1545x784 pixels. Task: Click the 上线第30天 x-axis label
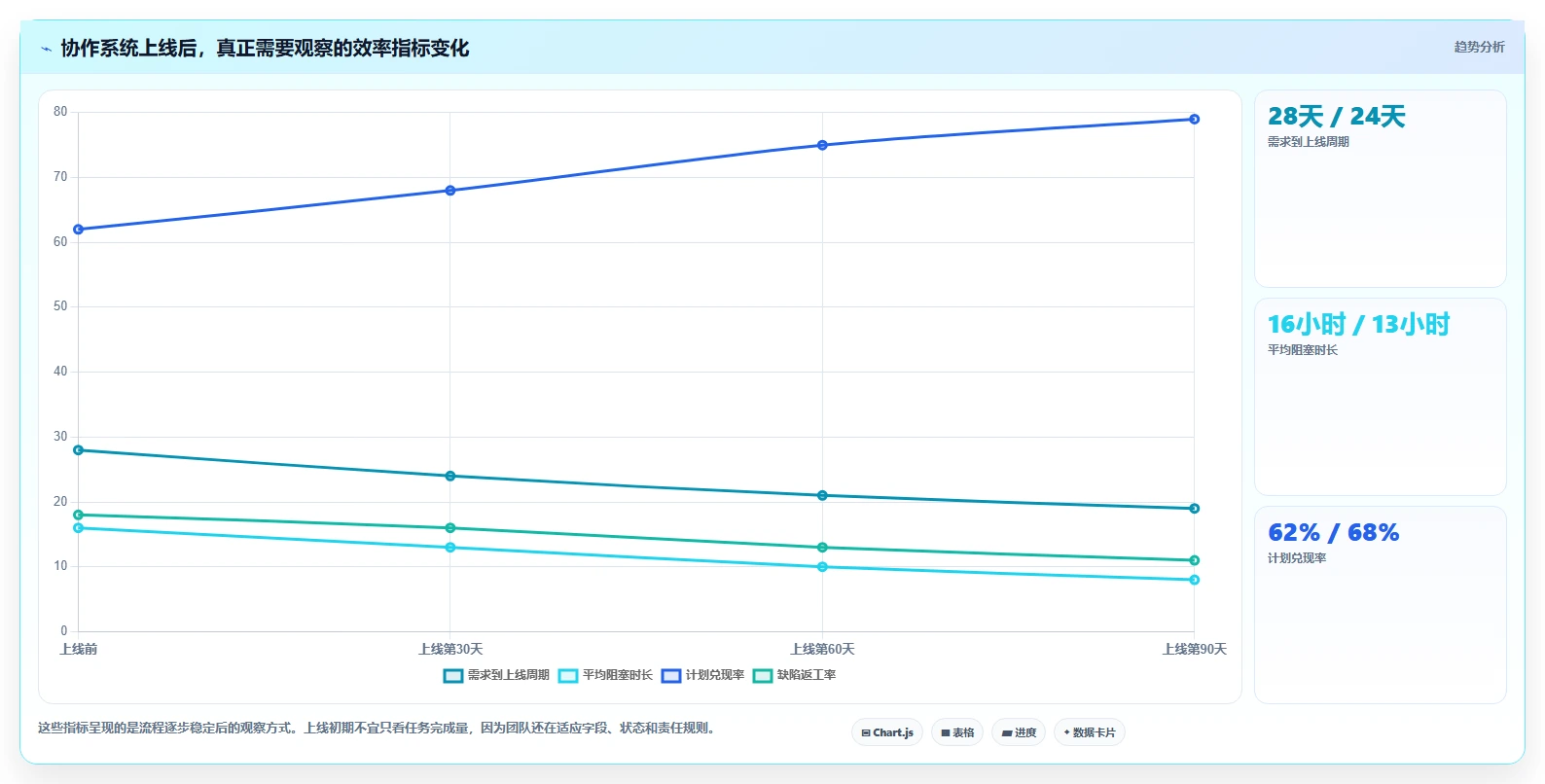(450, 650)
